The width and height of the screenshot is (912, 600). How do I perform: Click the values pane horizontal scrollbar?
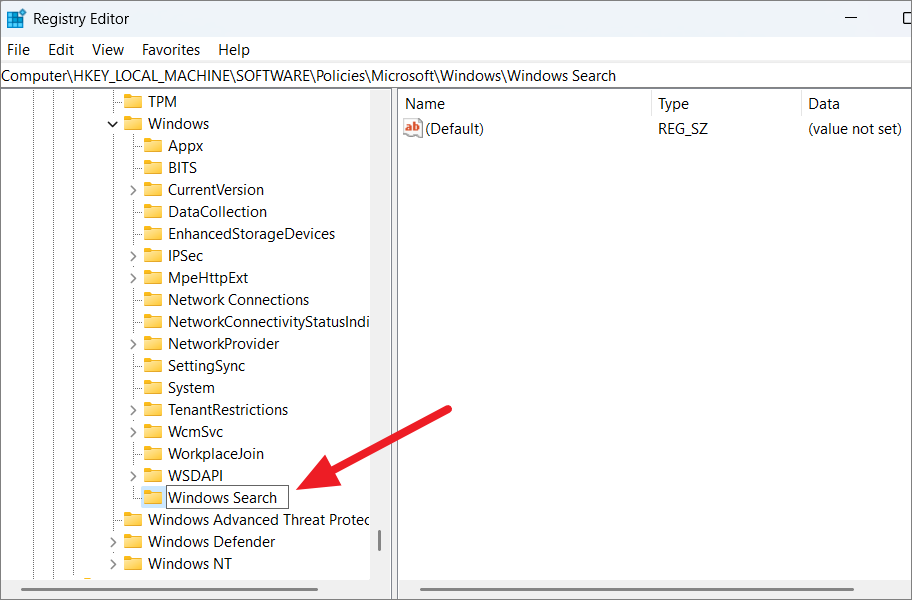point(637,589)
